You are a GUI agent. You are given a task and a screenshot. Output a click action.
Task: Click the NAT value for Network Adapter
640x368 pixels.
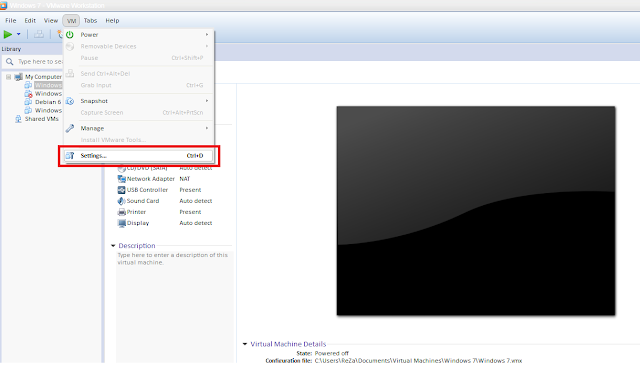[184, 179]
